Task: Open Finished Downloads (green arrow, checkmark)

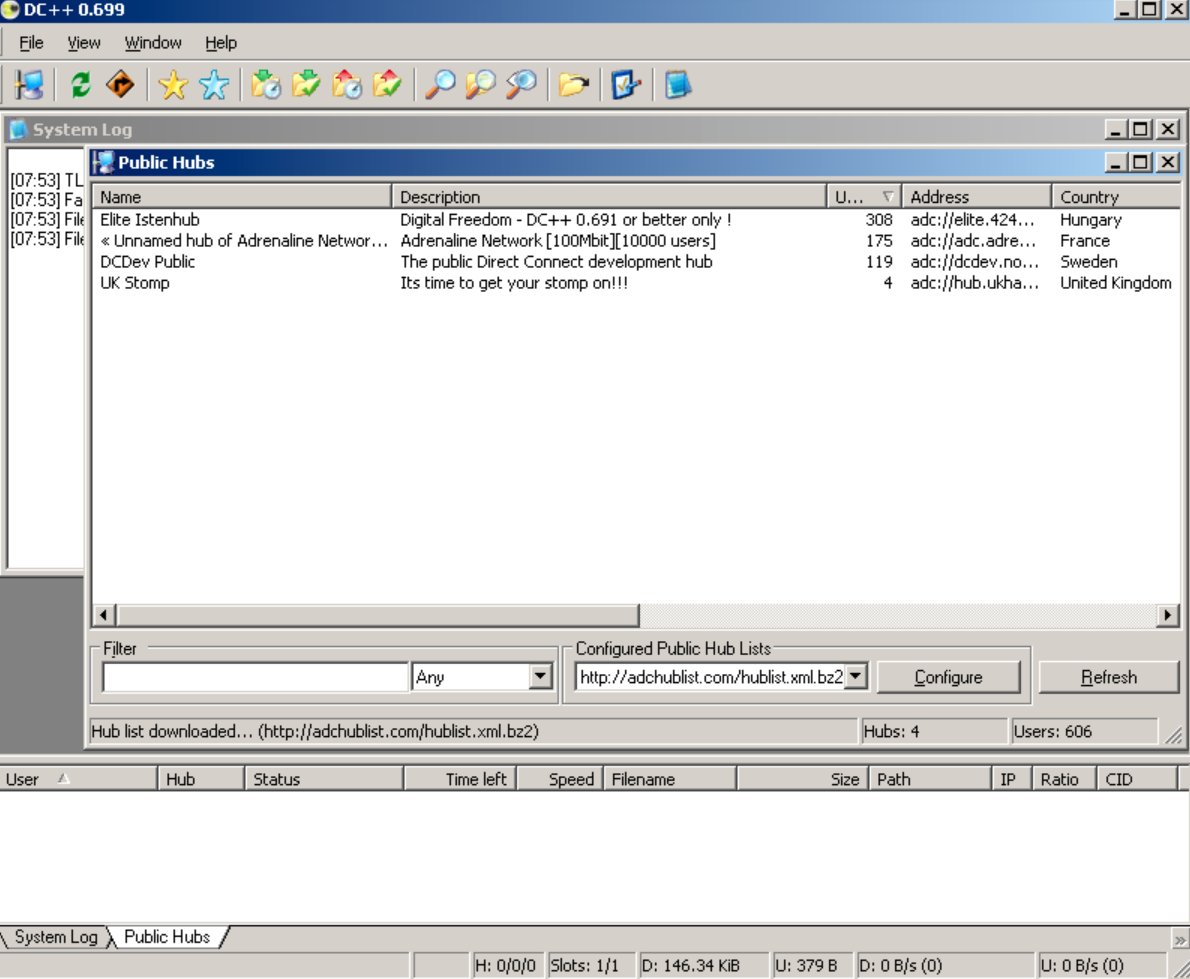Action: [306, 84]
